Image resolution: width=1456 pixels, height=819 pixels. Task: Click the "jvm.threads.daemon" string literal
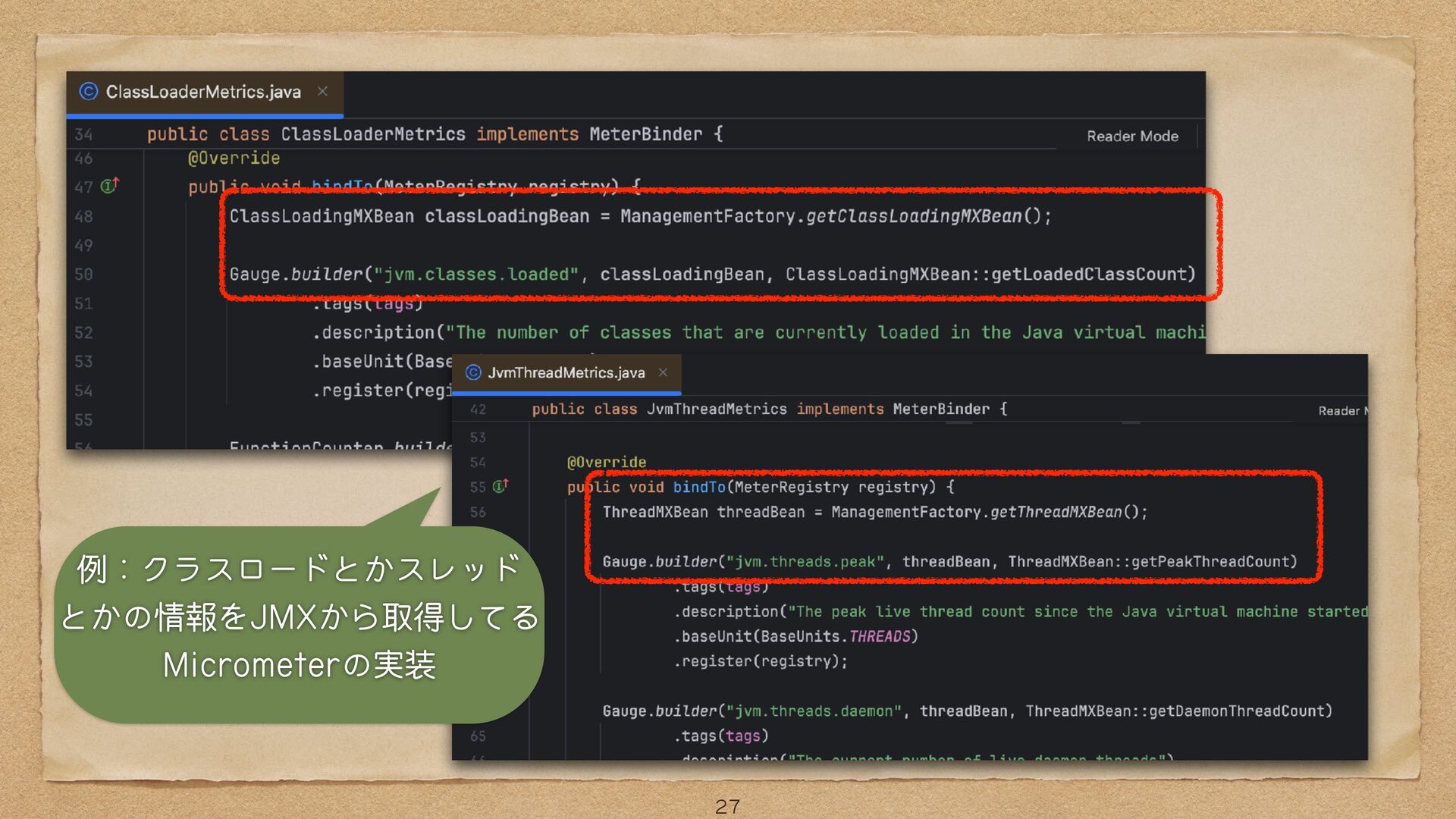tap(813, 711)
